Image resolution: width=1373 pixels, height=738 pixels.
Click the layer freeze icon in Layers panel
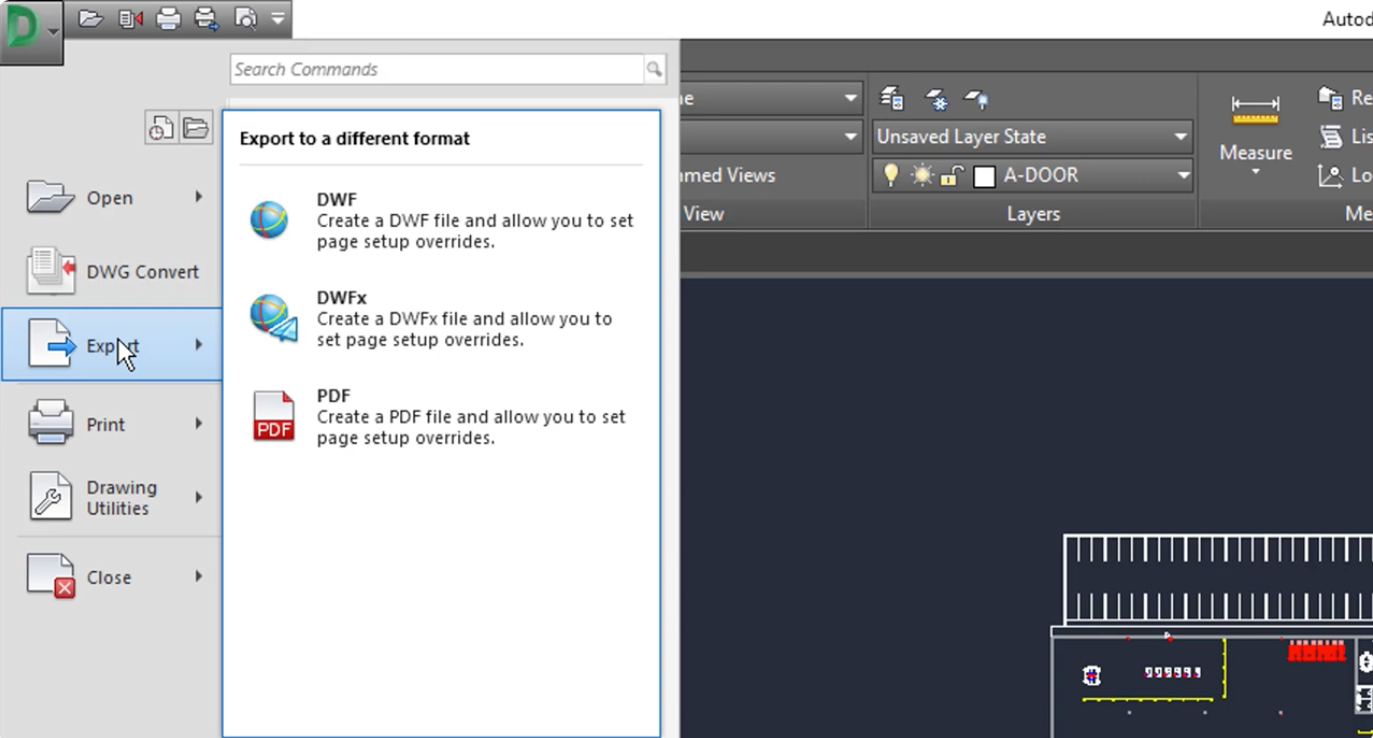pos(938,100)
